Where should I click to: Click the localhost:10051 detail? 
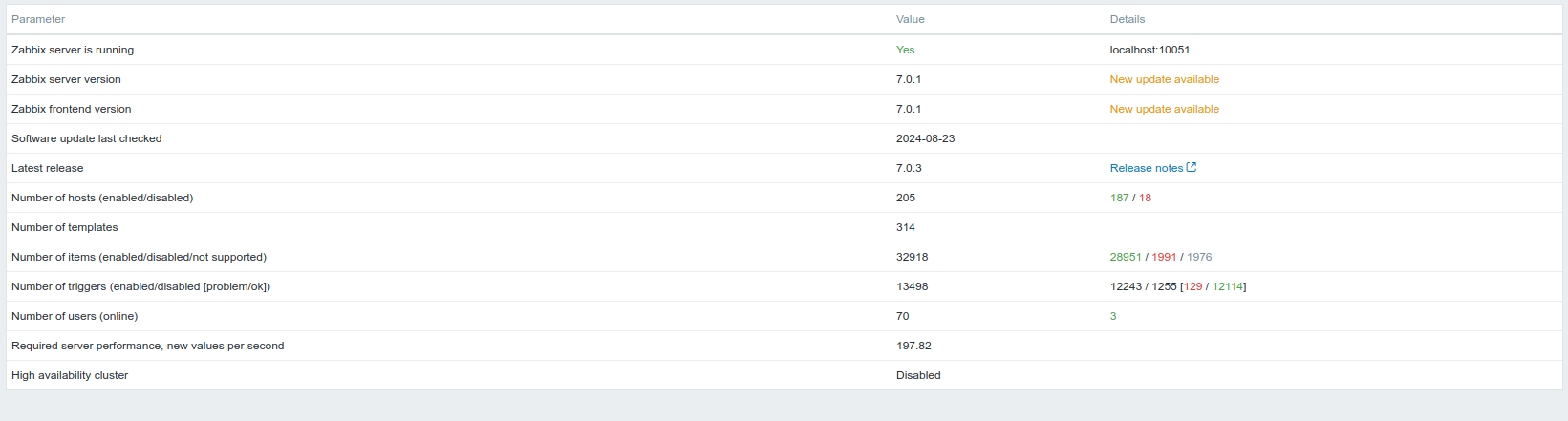tap(1150, 50)
